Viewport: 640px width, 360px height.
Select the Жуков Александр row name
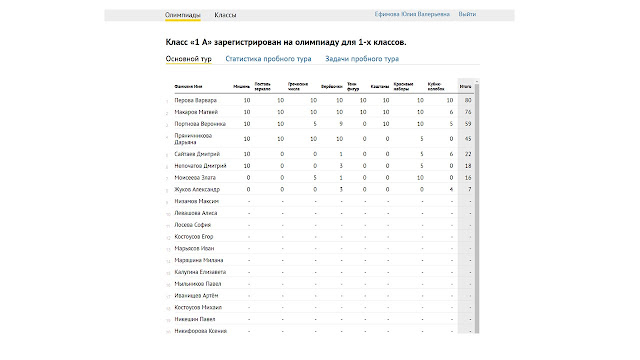[x=197, y=190]
